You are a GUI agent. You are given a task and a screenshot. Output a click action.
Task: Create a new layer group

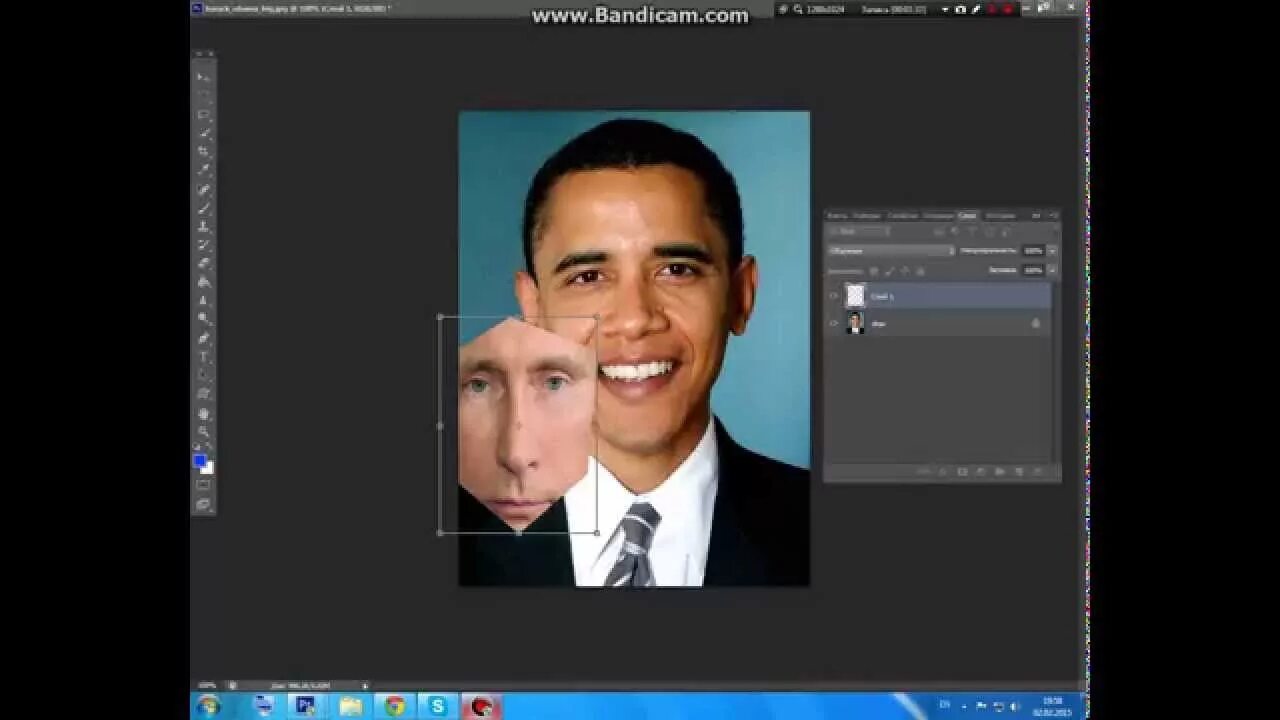[999, 472]
